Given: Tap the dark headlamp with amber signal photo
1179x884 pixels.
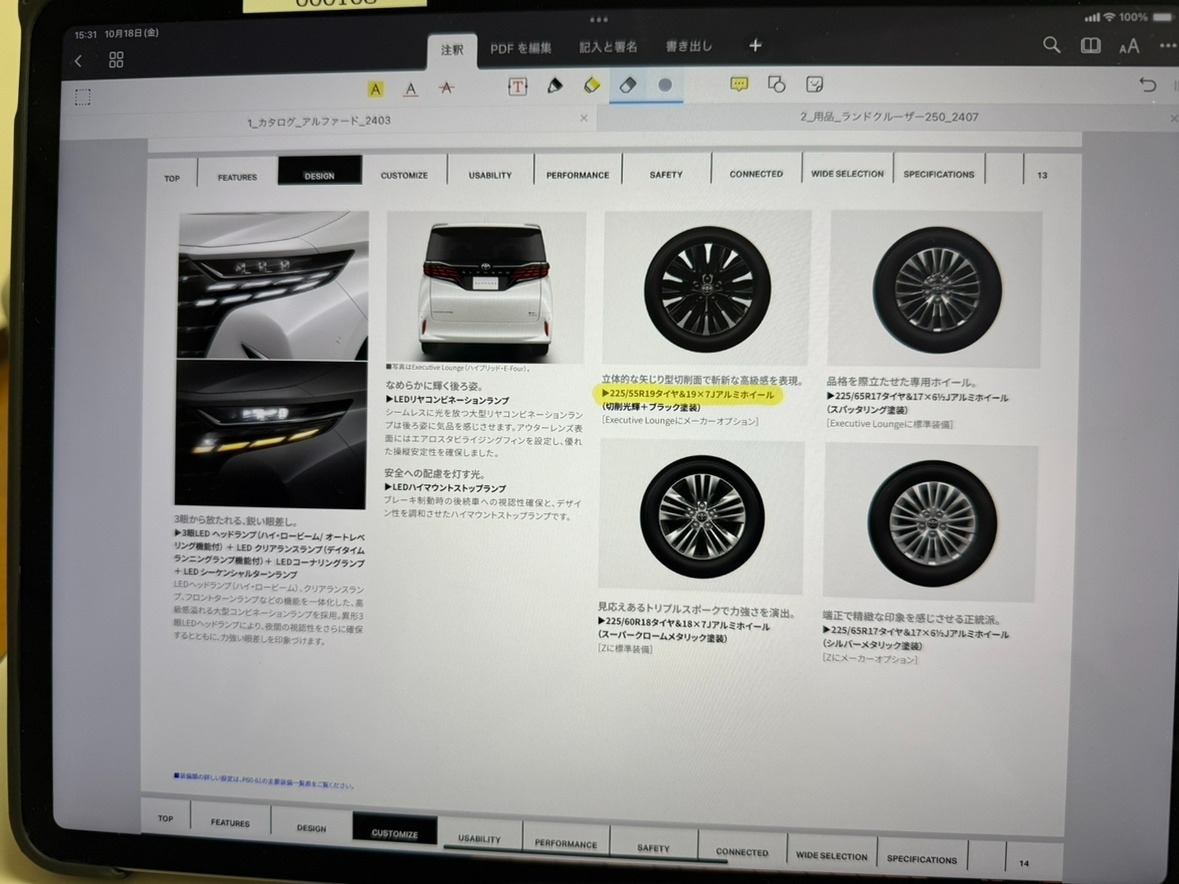Looking at the screenshot, I should click(271, 434).
